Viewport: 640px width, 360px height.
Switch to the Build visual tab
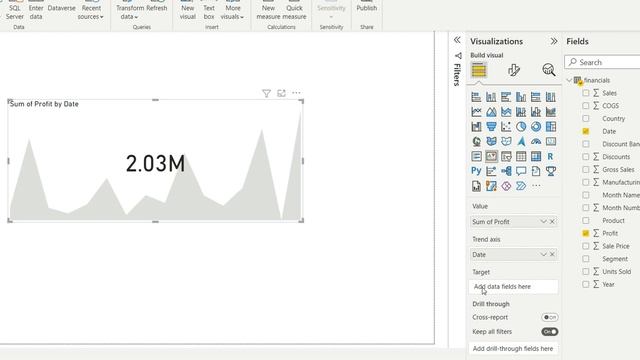(479, 70)
